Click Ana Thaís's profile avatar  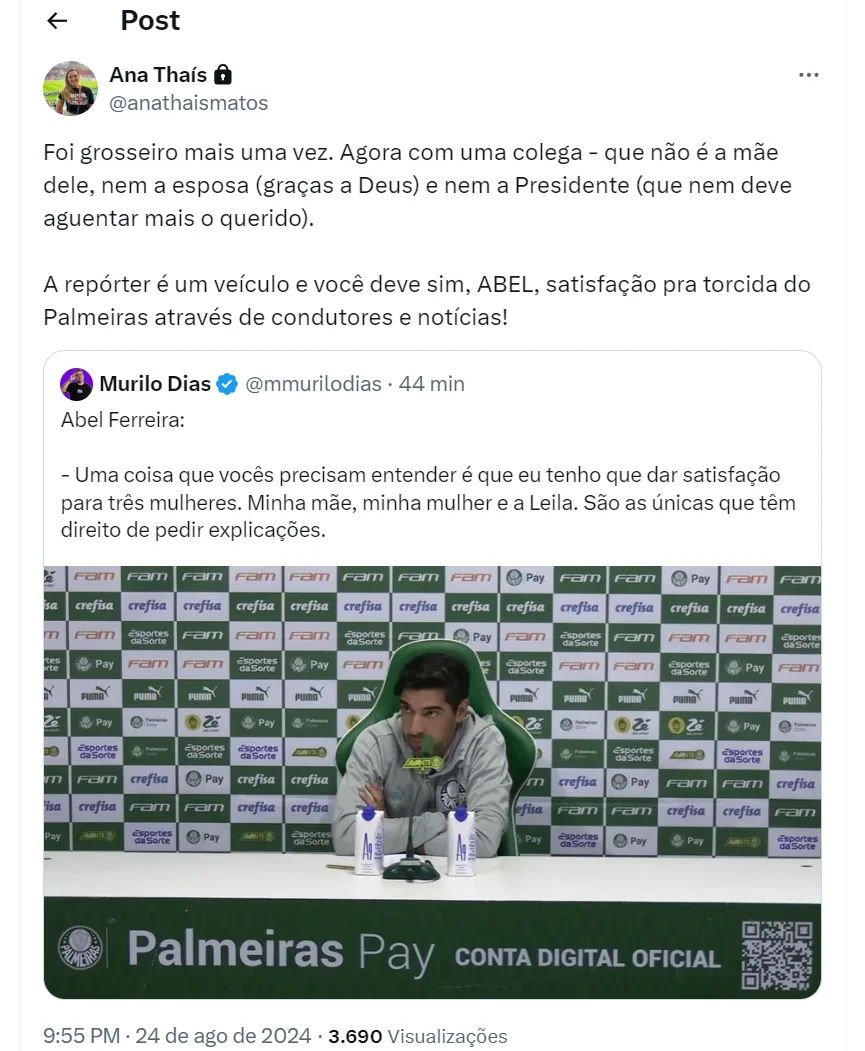pos(70,88)
